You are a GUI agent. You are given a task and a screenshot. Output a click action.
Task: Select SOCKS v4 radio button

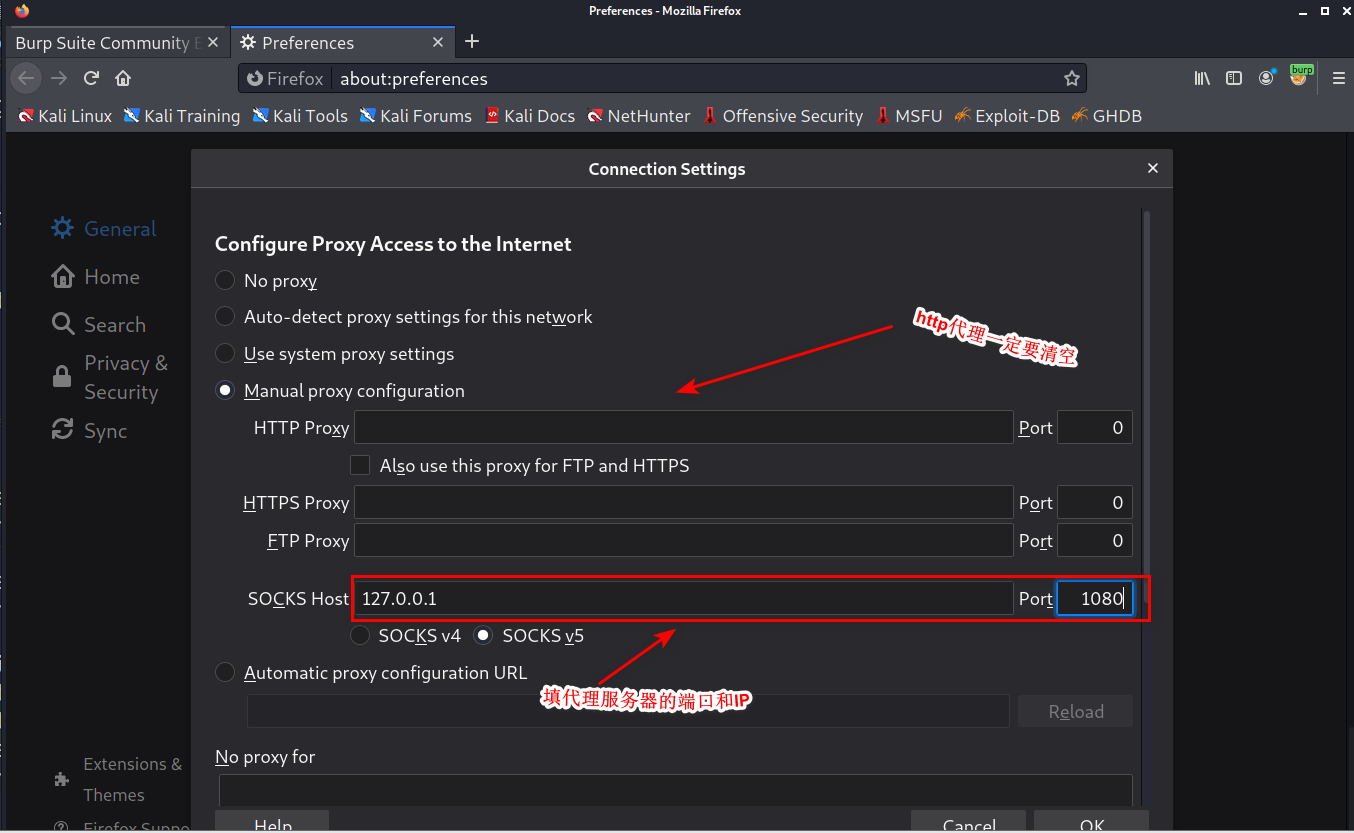(x=360, y=635)
